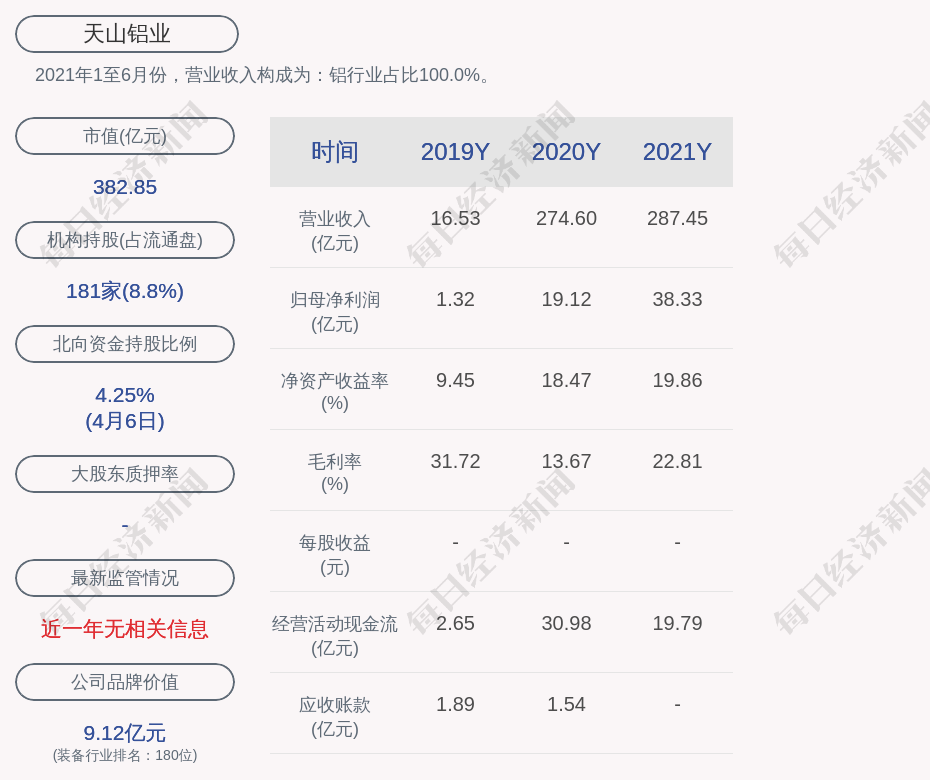Select the 2021Y operating cash flow 19.79
Image resolution: width=930 pixels, height=780 pixels.
coord(677,623)
